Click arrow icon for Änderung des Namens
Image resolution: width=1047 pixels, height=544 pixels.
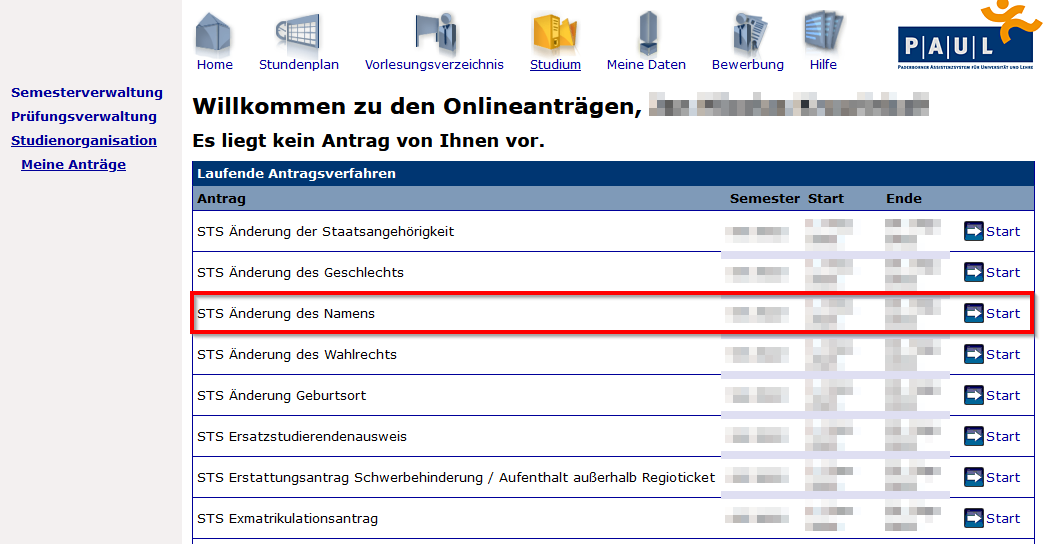point(974,314)
